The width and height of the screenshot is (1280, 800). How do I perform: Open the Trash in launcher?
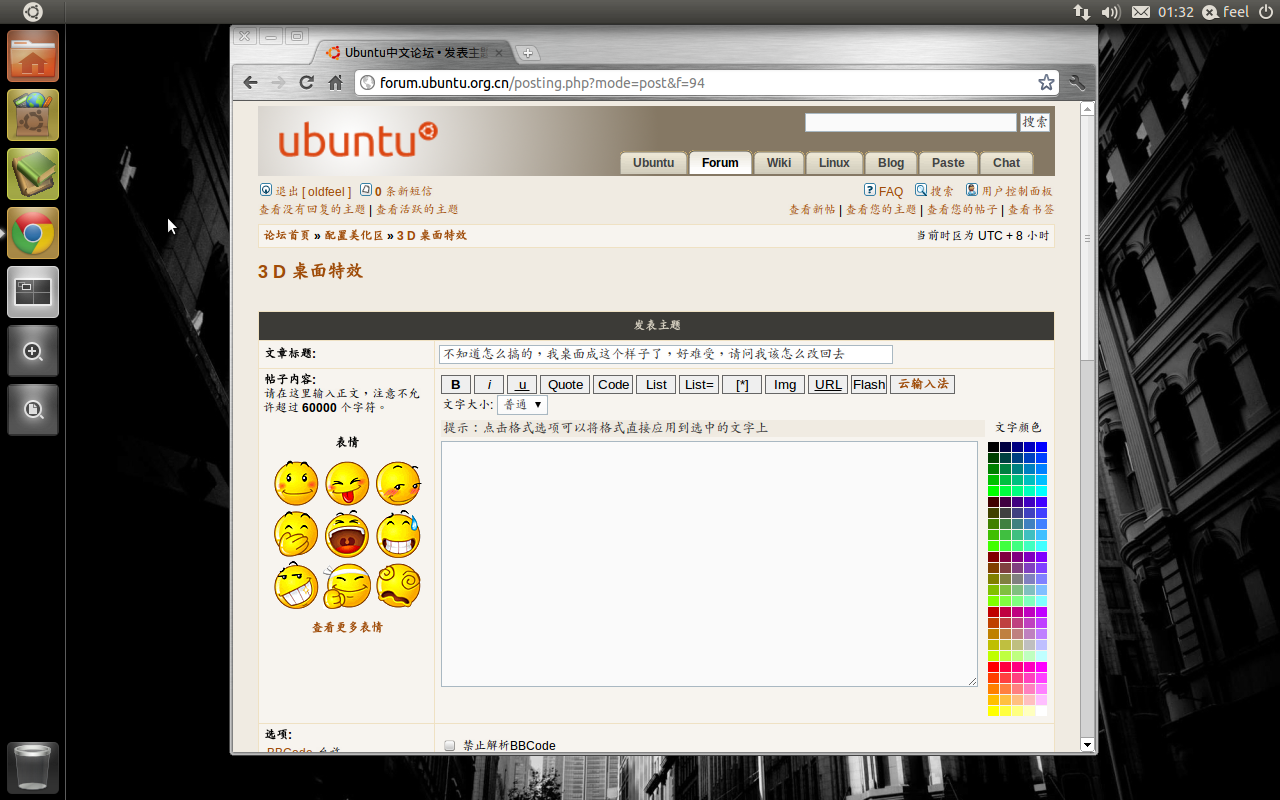(x=33, y=768)
